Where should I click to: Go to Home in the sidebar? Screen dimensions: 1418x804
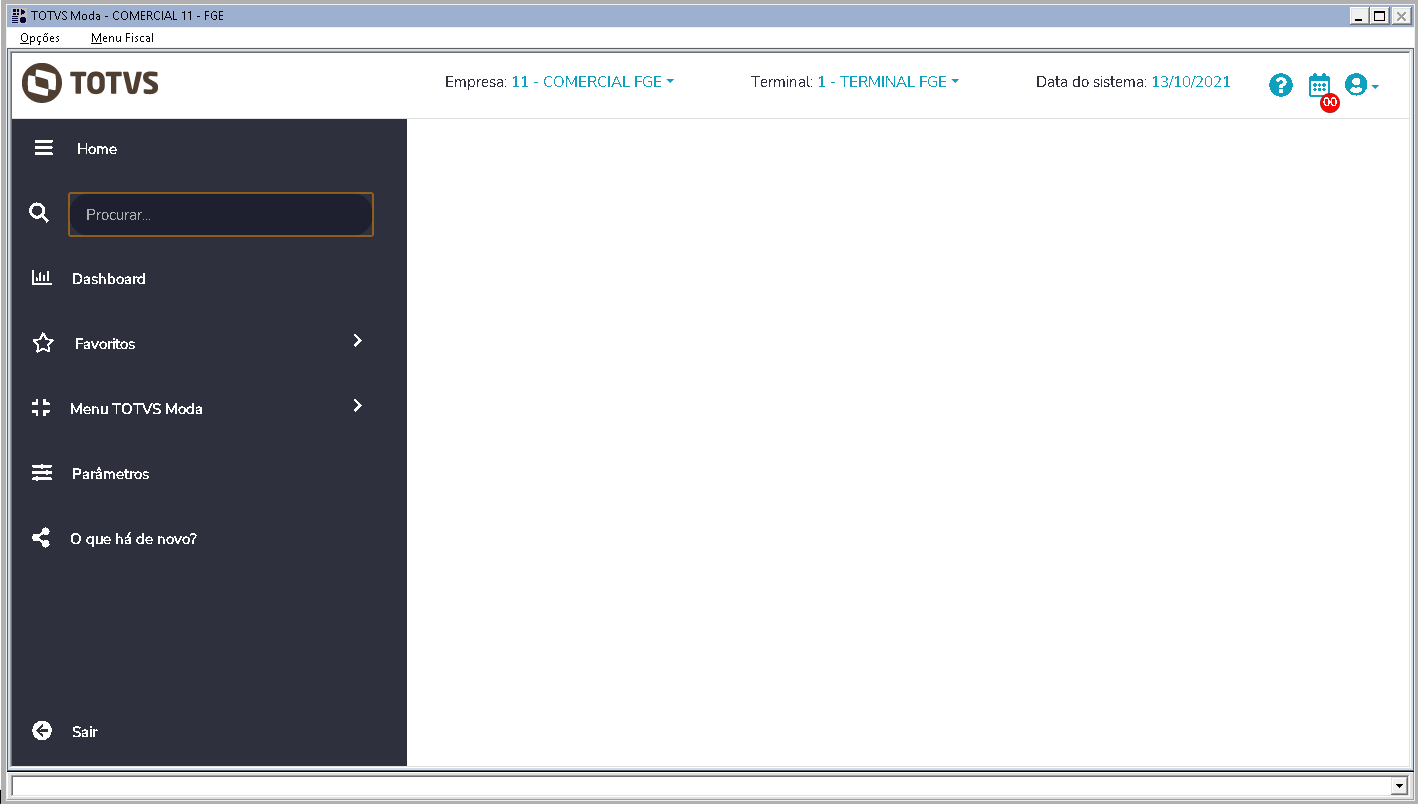(x=97, y=149)
